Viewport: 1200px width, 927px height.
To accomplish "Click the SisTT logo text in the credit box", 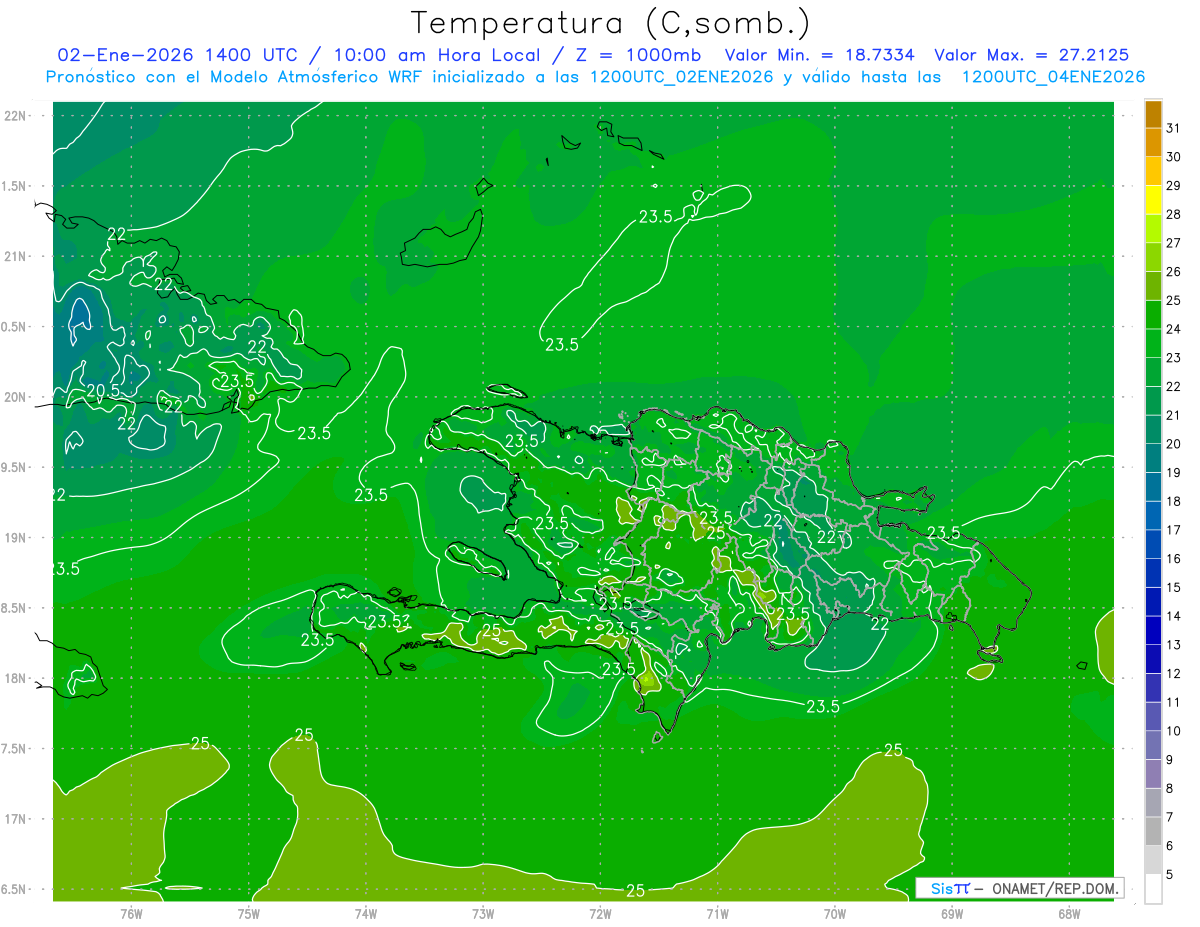I will coord(950,888).
